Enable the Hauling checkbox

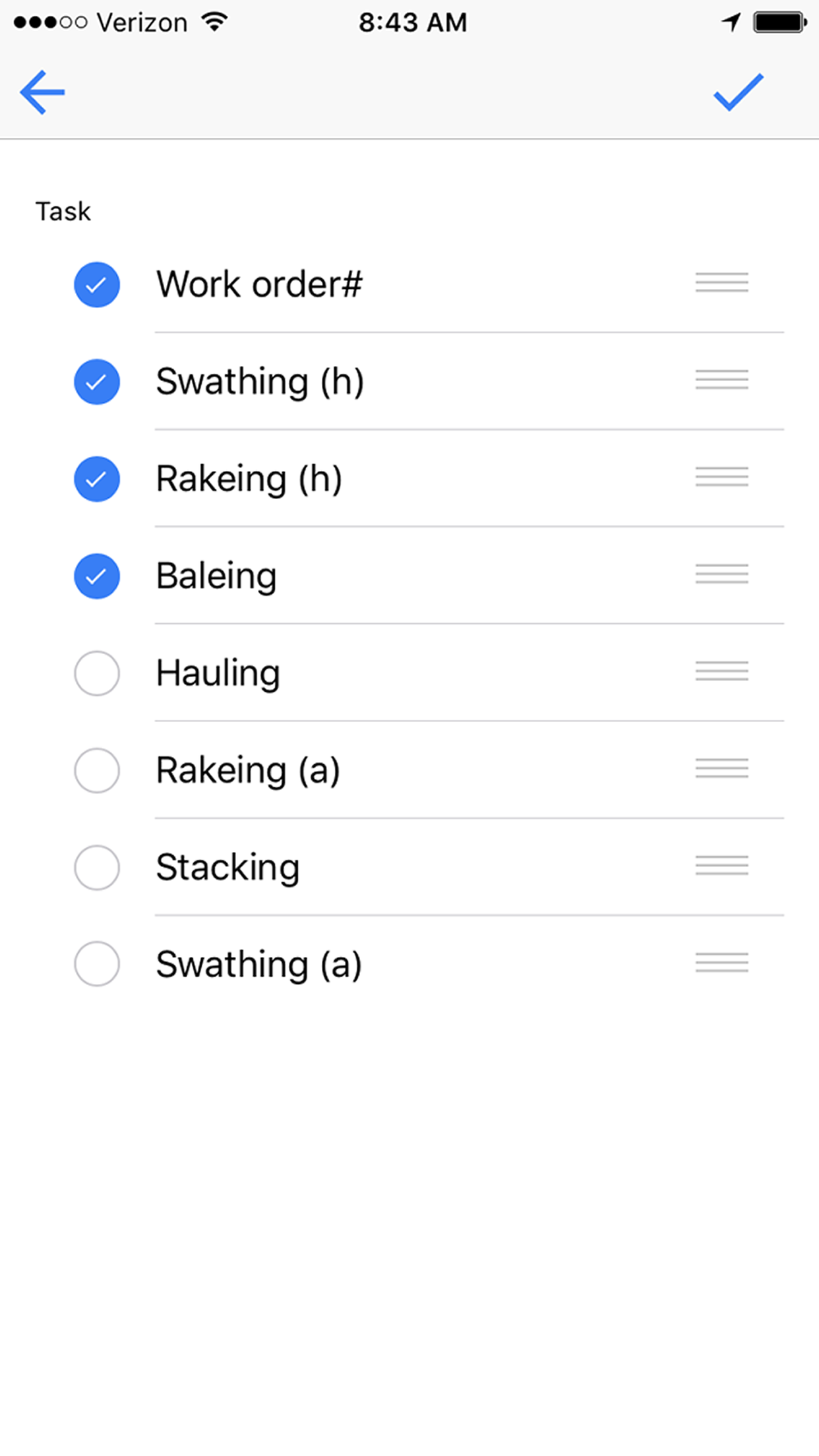pos(97,673)
